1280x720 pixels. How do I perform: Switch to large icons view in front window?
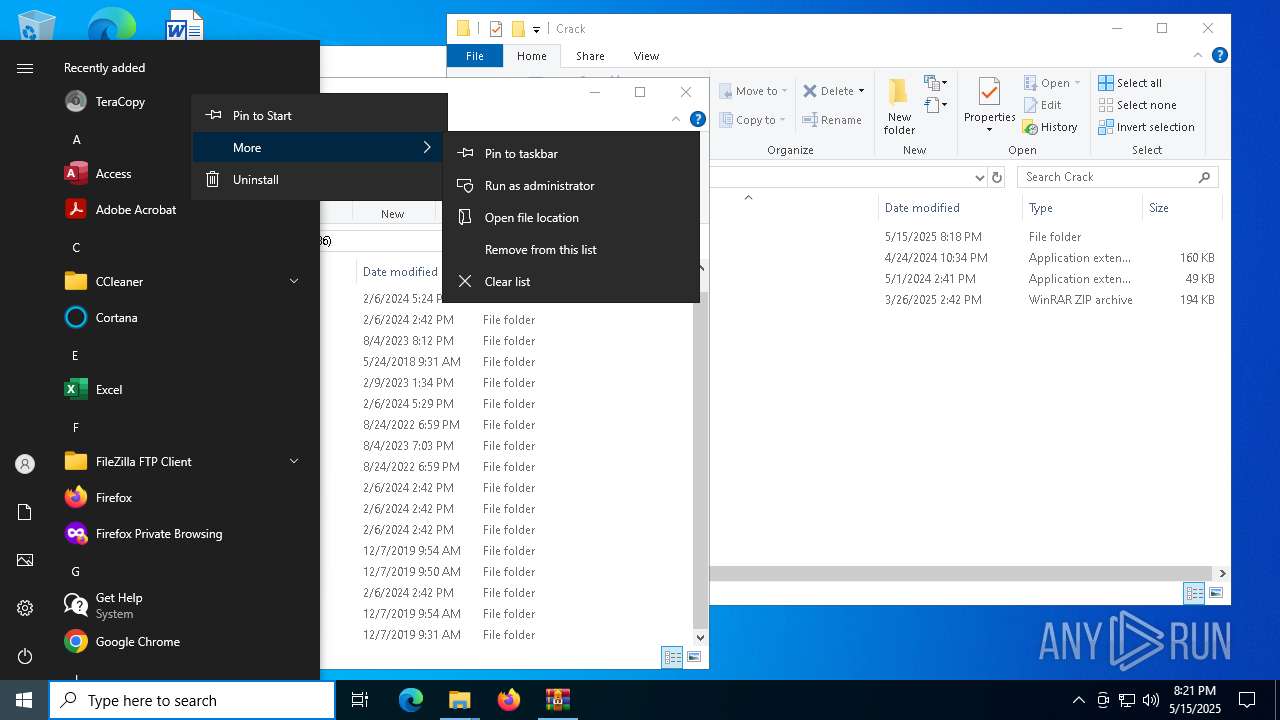pyautogui.click(x=694, y=657)
